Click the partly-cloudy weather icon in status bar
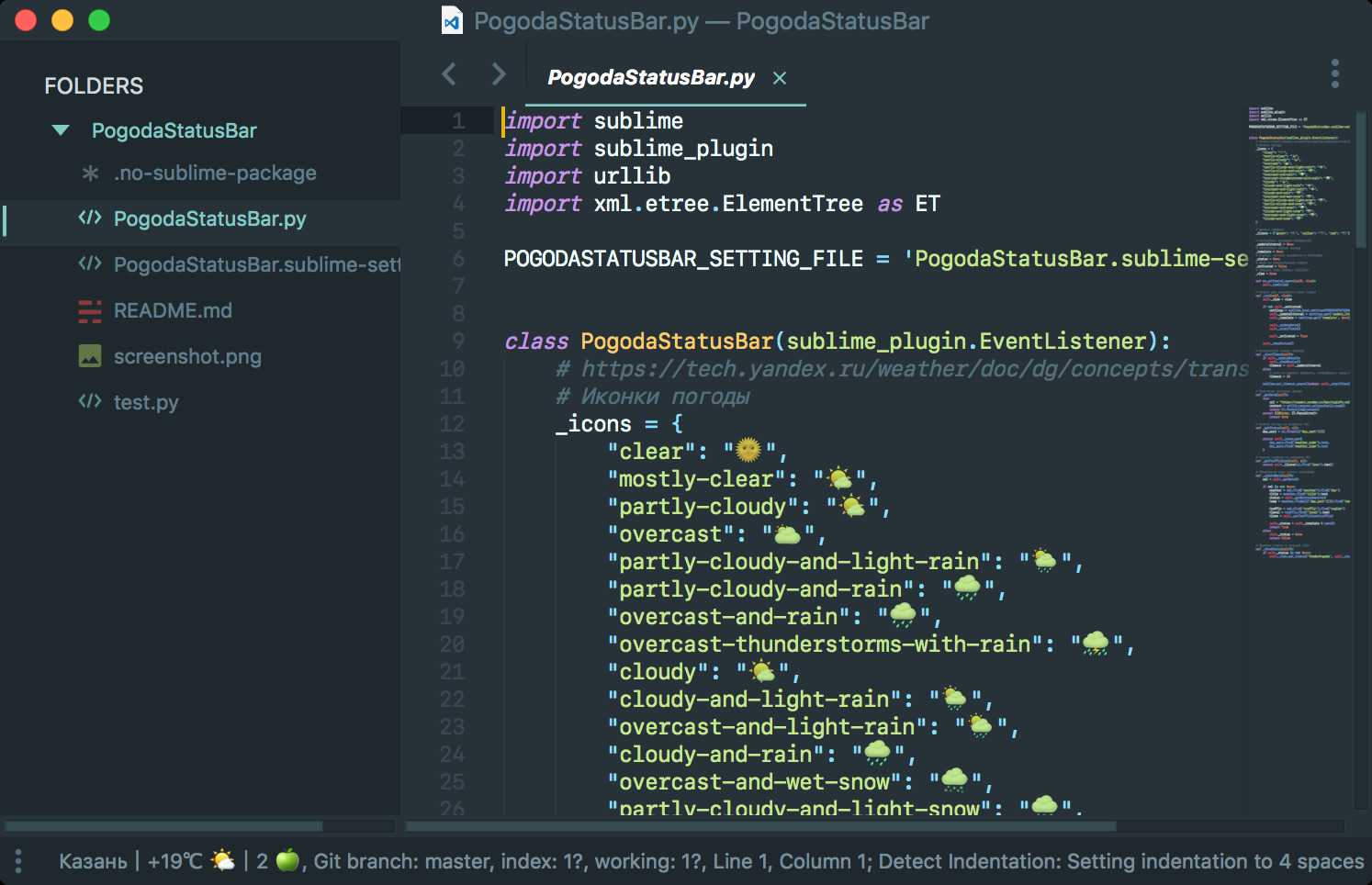This screenshot has height=885, width=1372. point(222,860)
